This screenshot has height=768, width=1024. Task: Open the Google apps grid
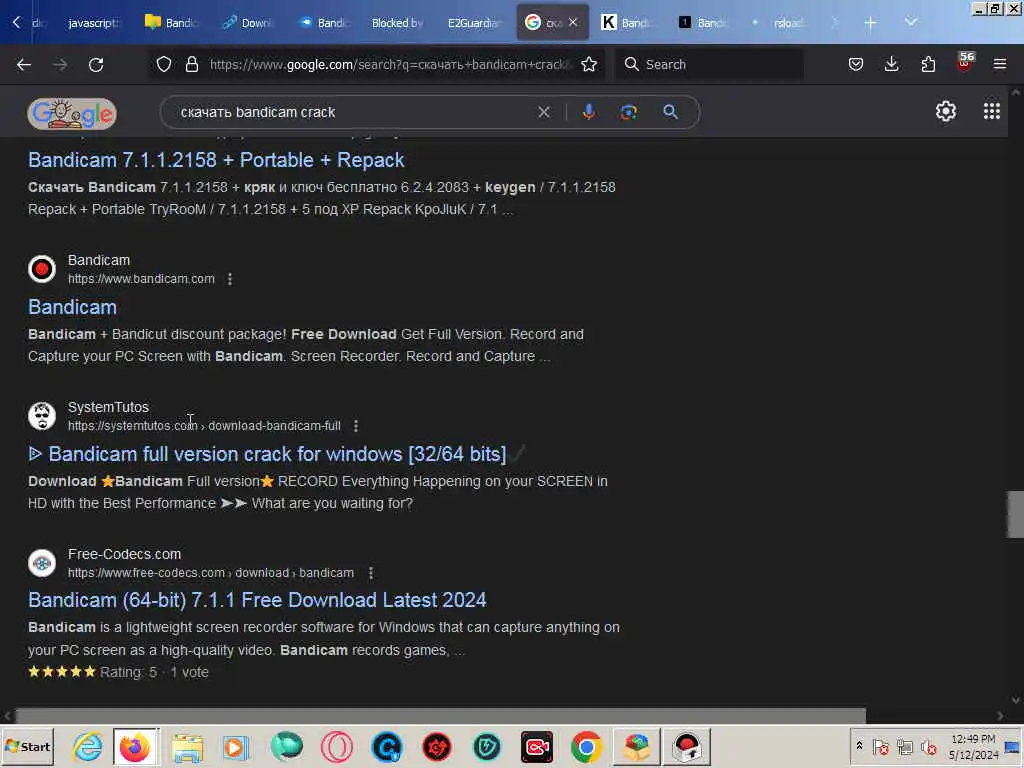pyautogui.click(x=992, y=112)
